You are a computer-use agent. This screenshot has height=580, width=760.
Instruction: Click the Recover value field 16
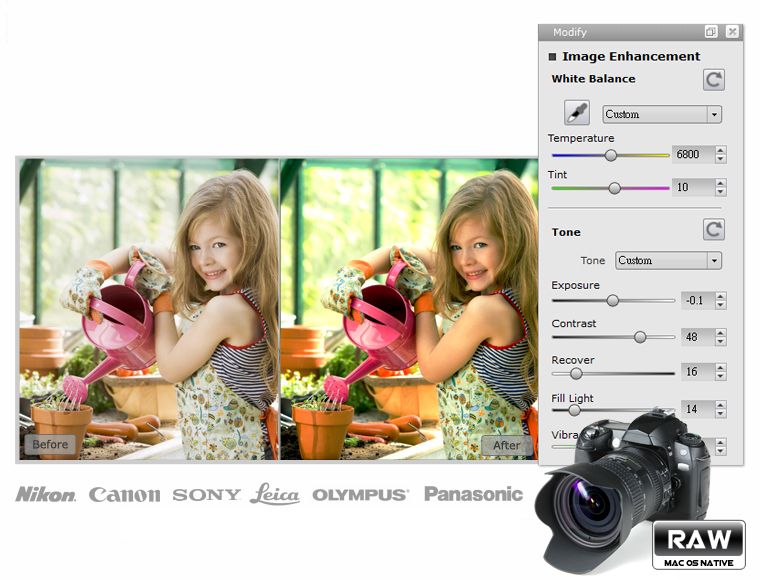[698, 372]
